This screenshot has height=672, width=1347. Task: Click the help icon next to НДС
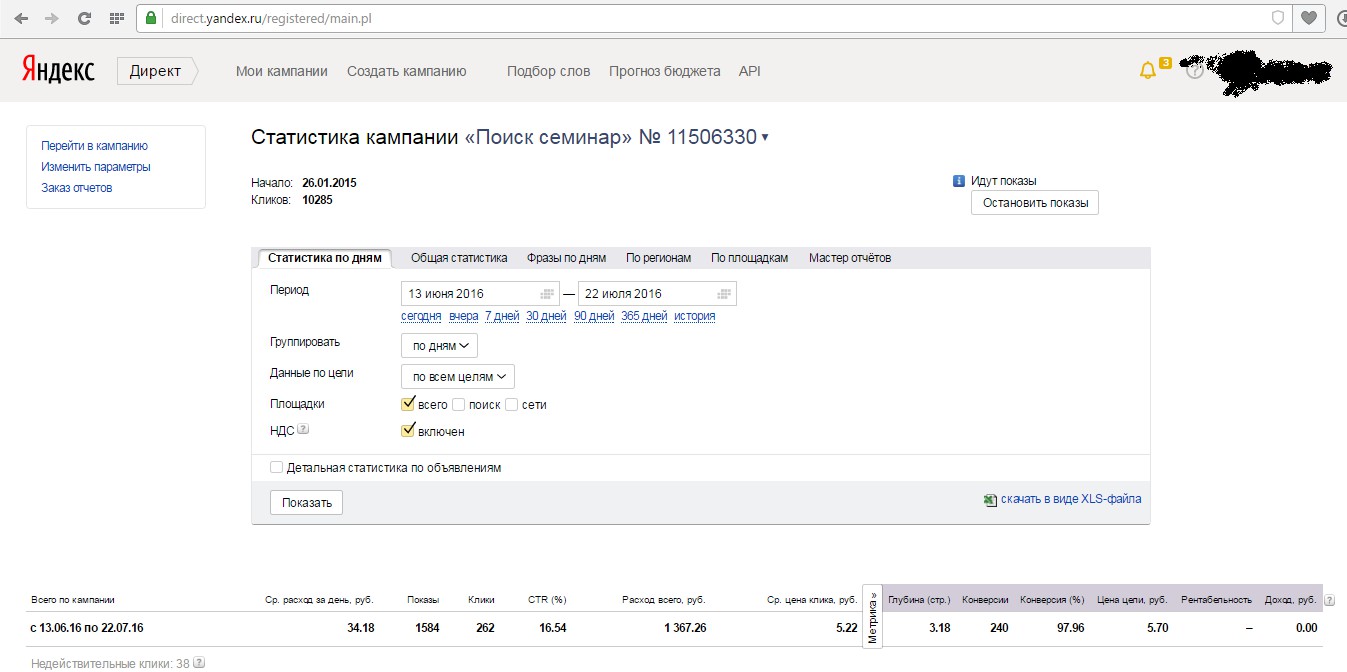tap(303, 430)
